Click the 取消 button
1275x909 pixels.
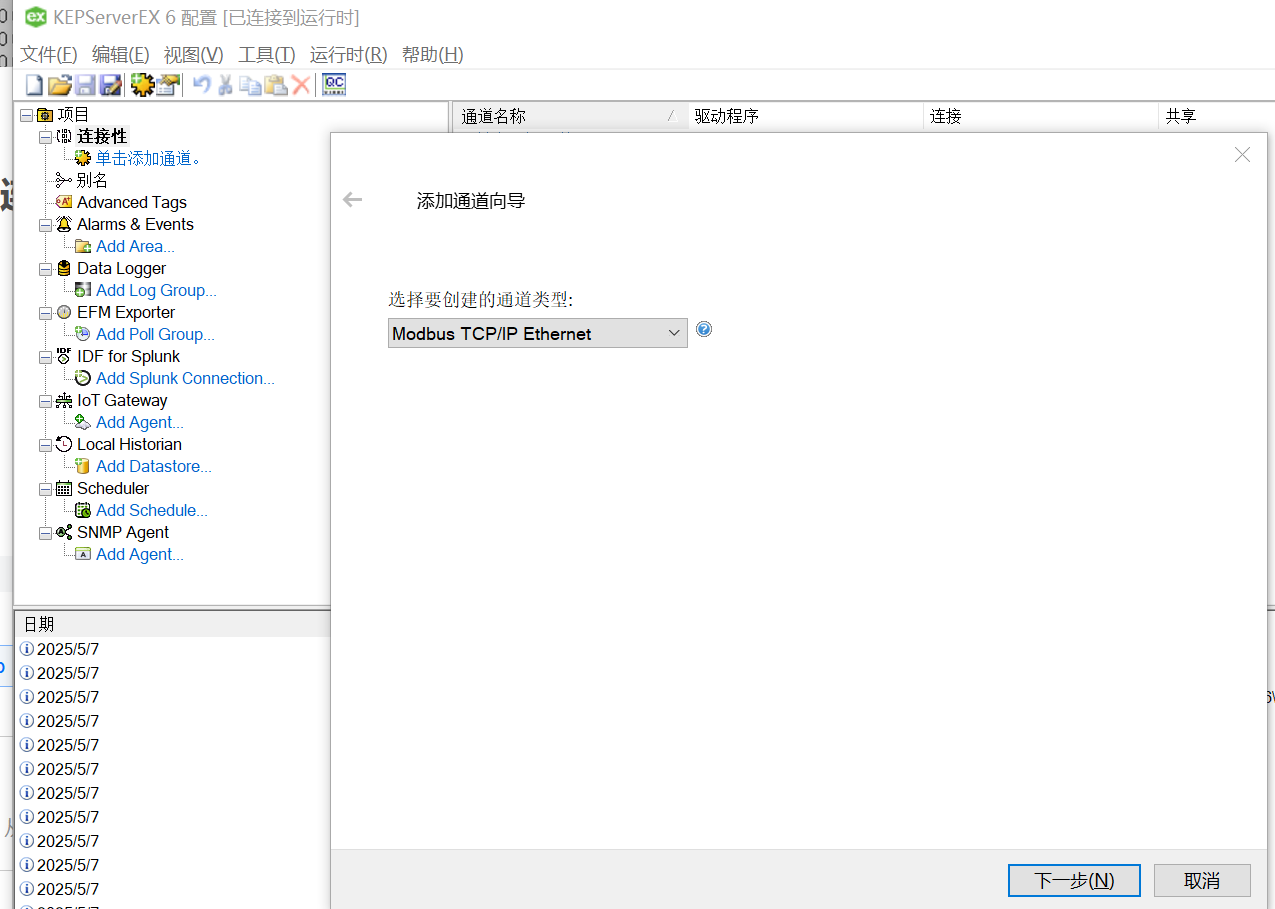pyautogui.click(x=1202, y=880)
